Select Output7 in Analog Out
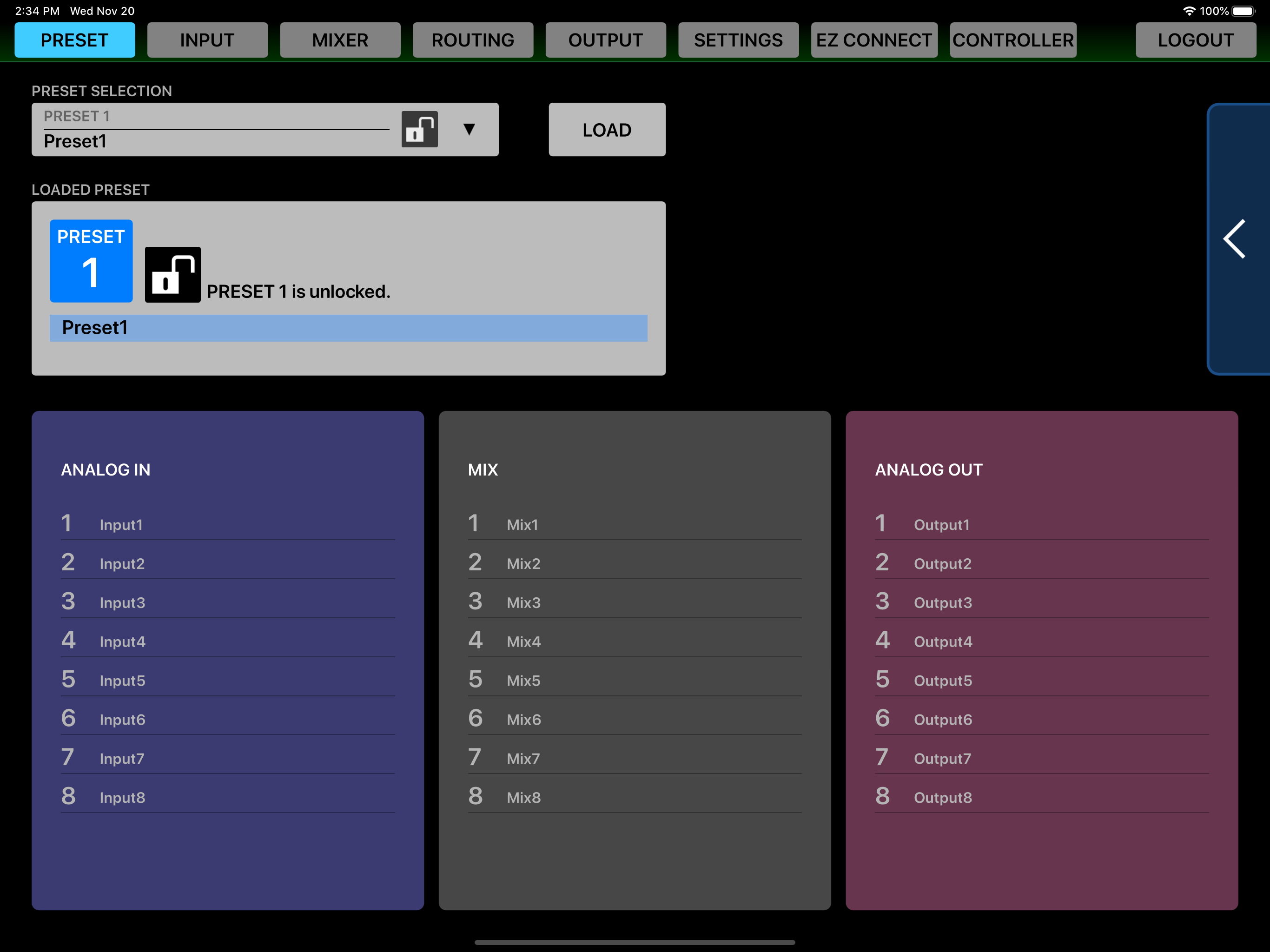The height and width of the screenshot is (952, 1270). point(1042,758)
